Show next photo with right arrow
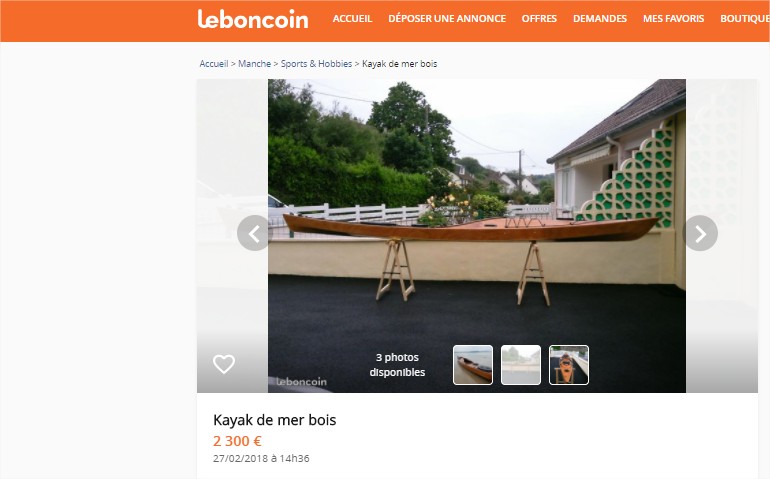Image resolution: width=770 pixels, height=479 pixels. coord(700,233)
